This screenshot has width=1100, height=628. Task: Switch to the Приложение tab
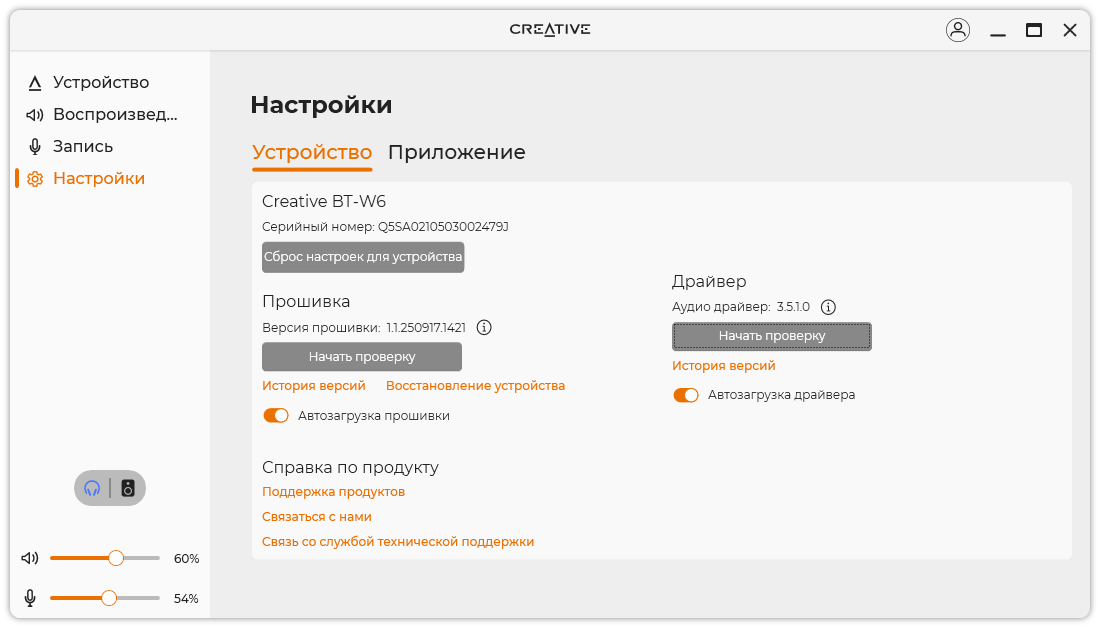click(456, 153)
